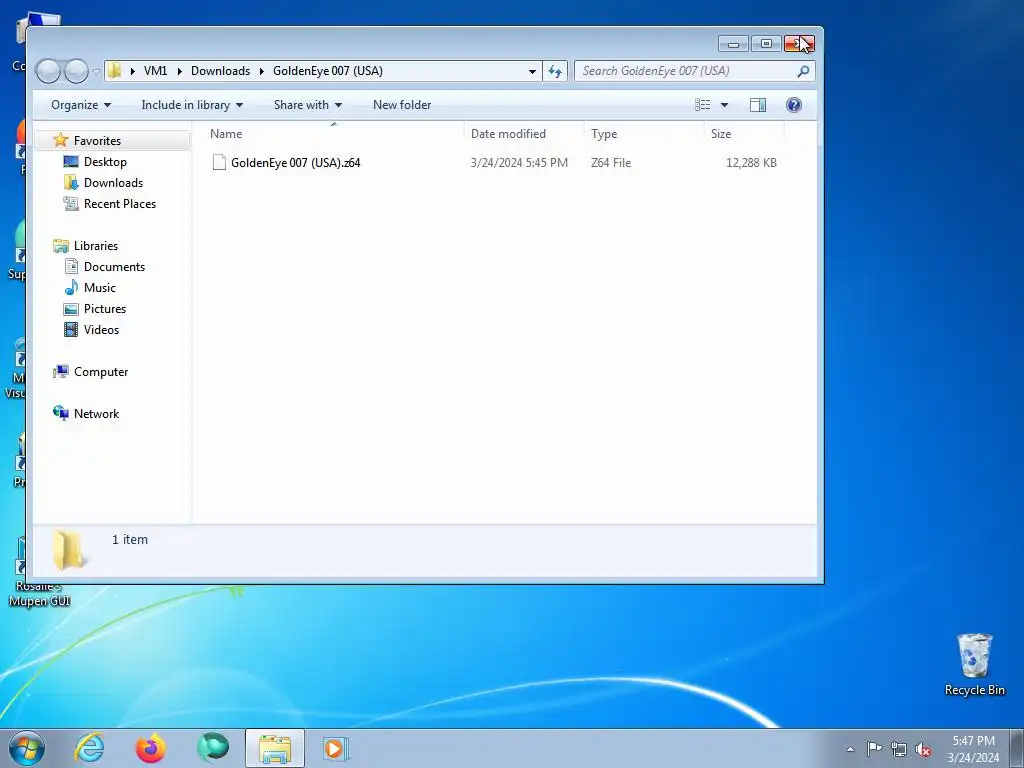This screenshot has width=1024, height=768.
Task: Click the New folder button
Action: click(x=402, y=105)
